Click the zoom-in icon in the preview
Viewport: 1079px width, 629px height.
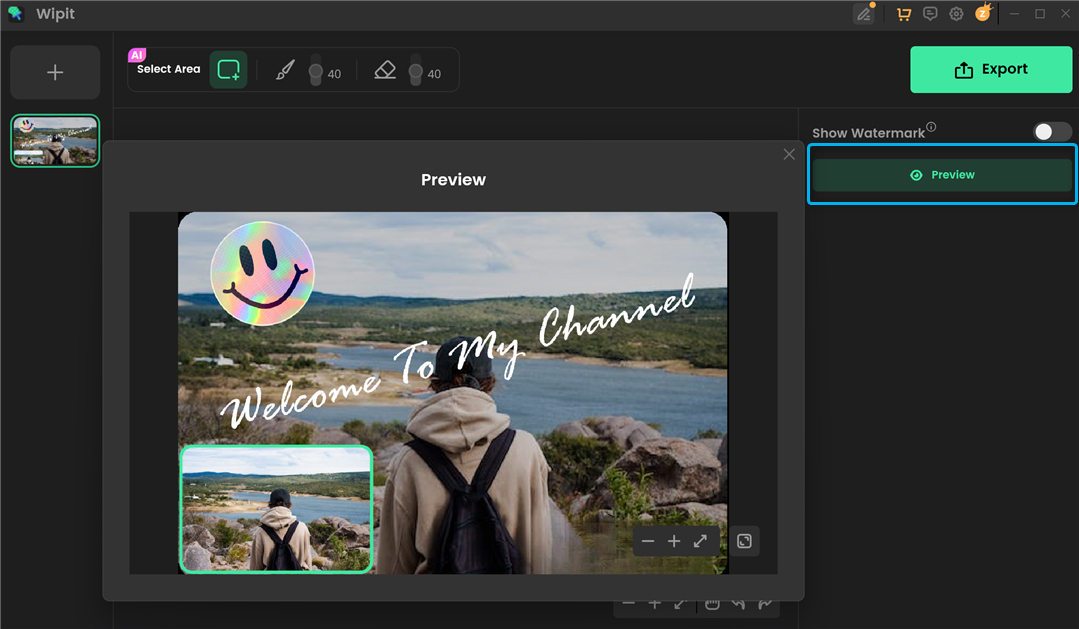click(x=674, y=541)
